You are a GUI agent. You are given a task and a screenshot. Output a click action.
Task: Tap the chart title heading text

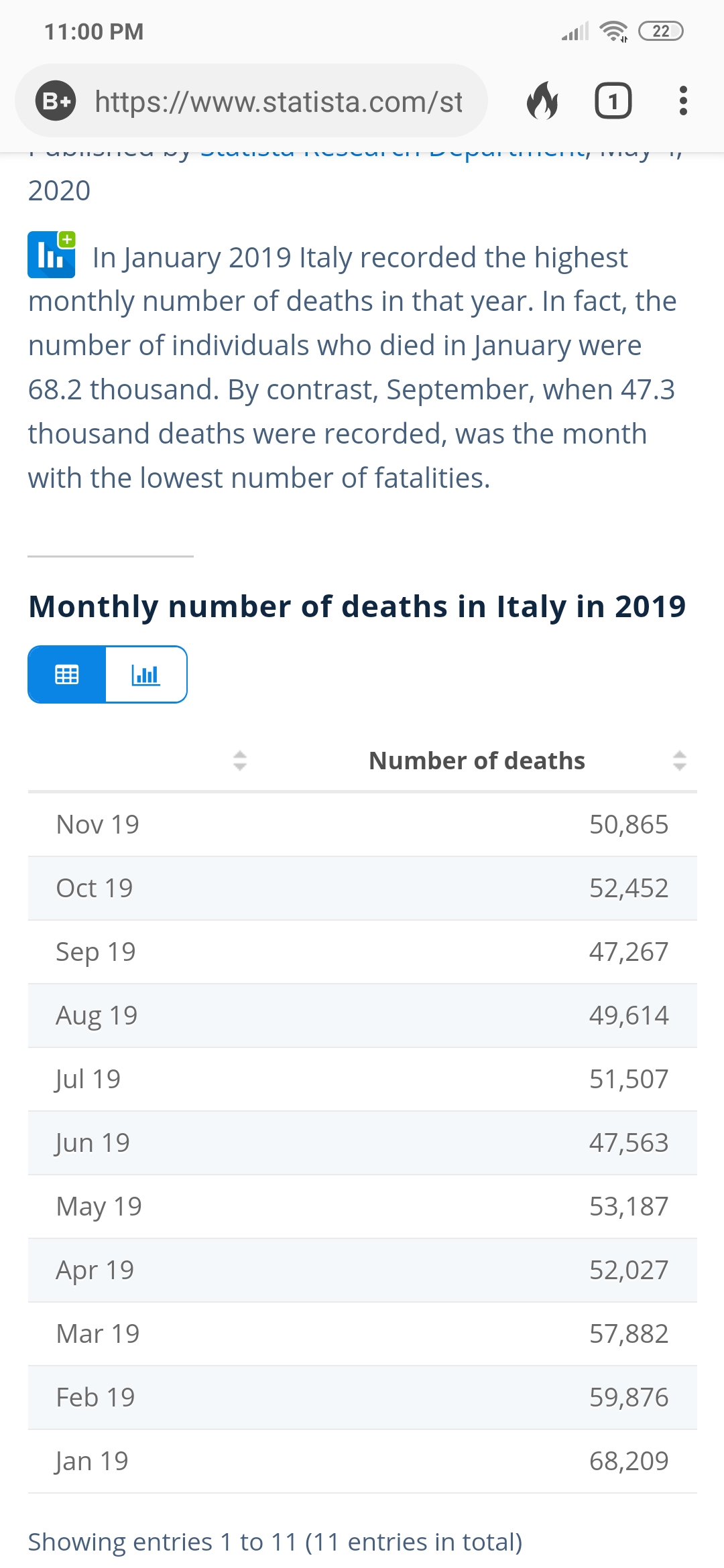coord(357,606)
